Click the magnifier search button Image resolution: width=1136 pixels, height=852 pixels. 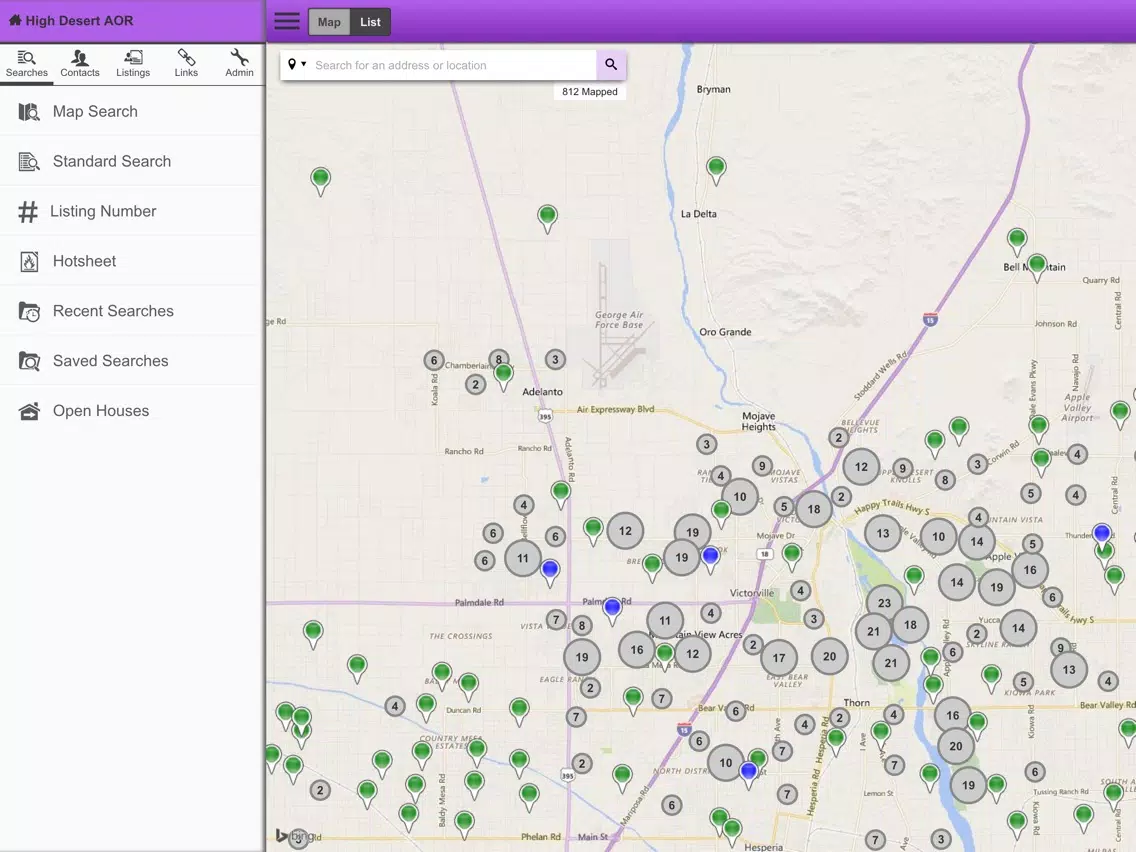(611, 64)
